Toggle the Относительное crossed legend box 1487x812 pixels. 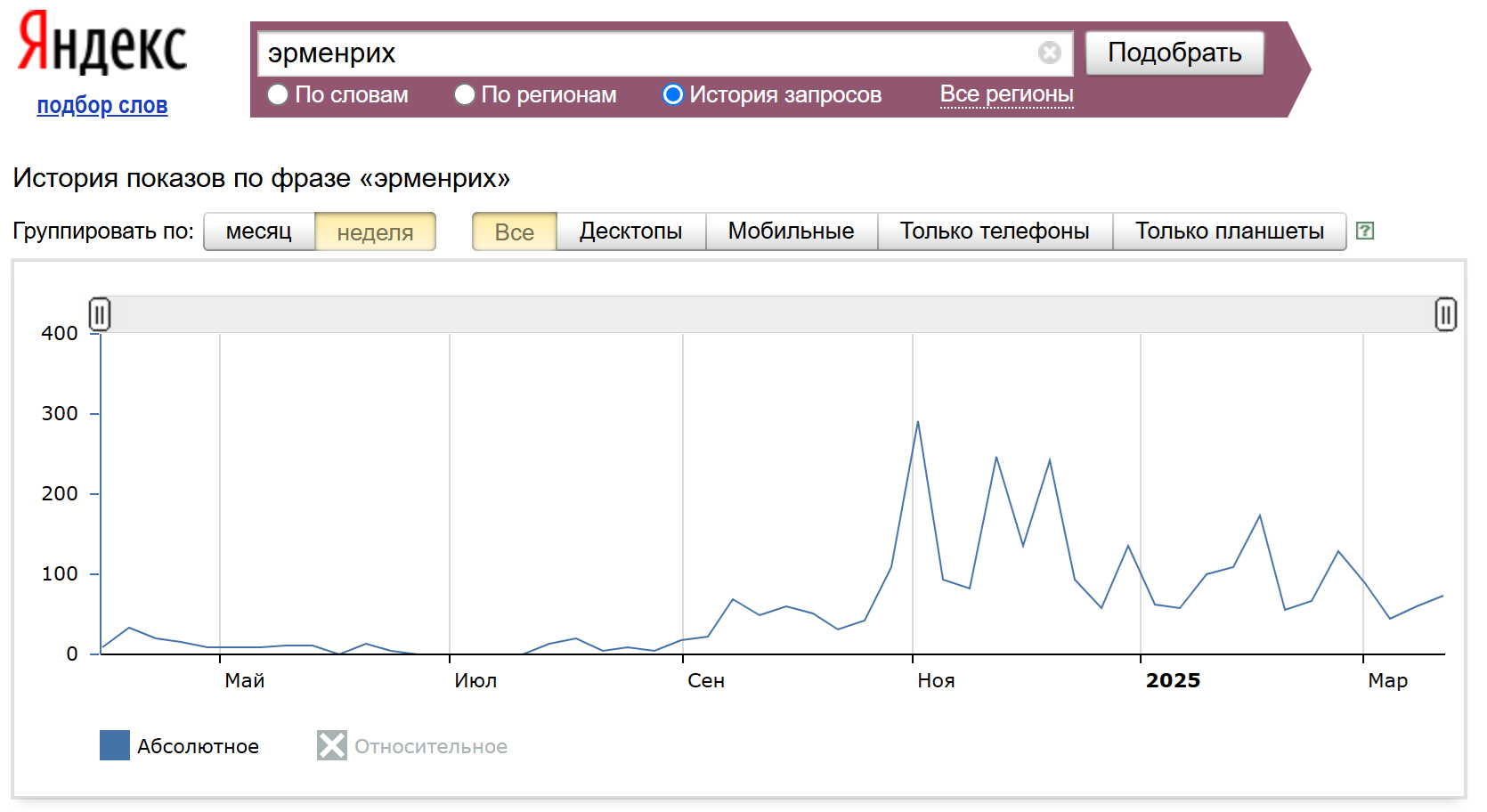tap(332, 745)
